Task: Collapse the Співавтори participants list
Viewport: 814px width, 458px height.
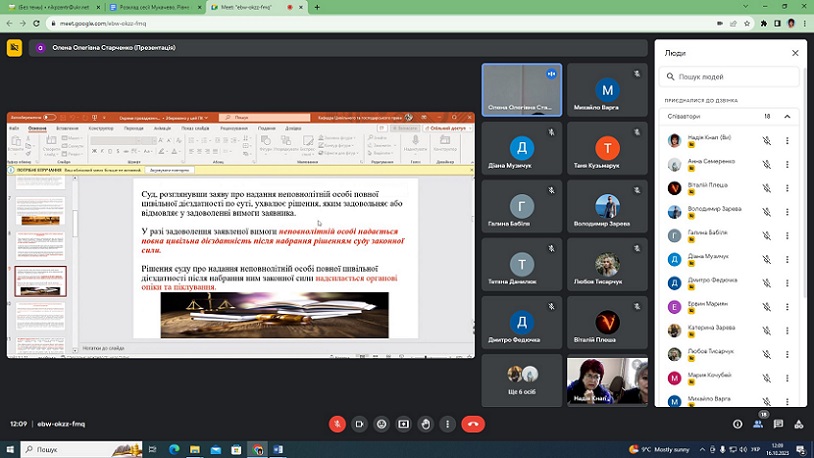Action: click(x=787, y=116)
